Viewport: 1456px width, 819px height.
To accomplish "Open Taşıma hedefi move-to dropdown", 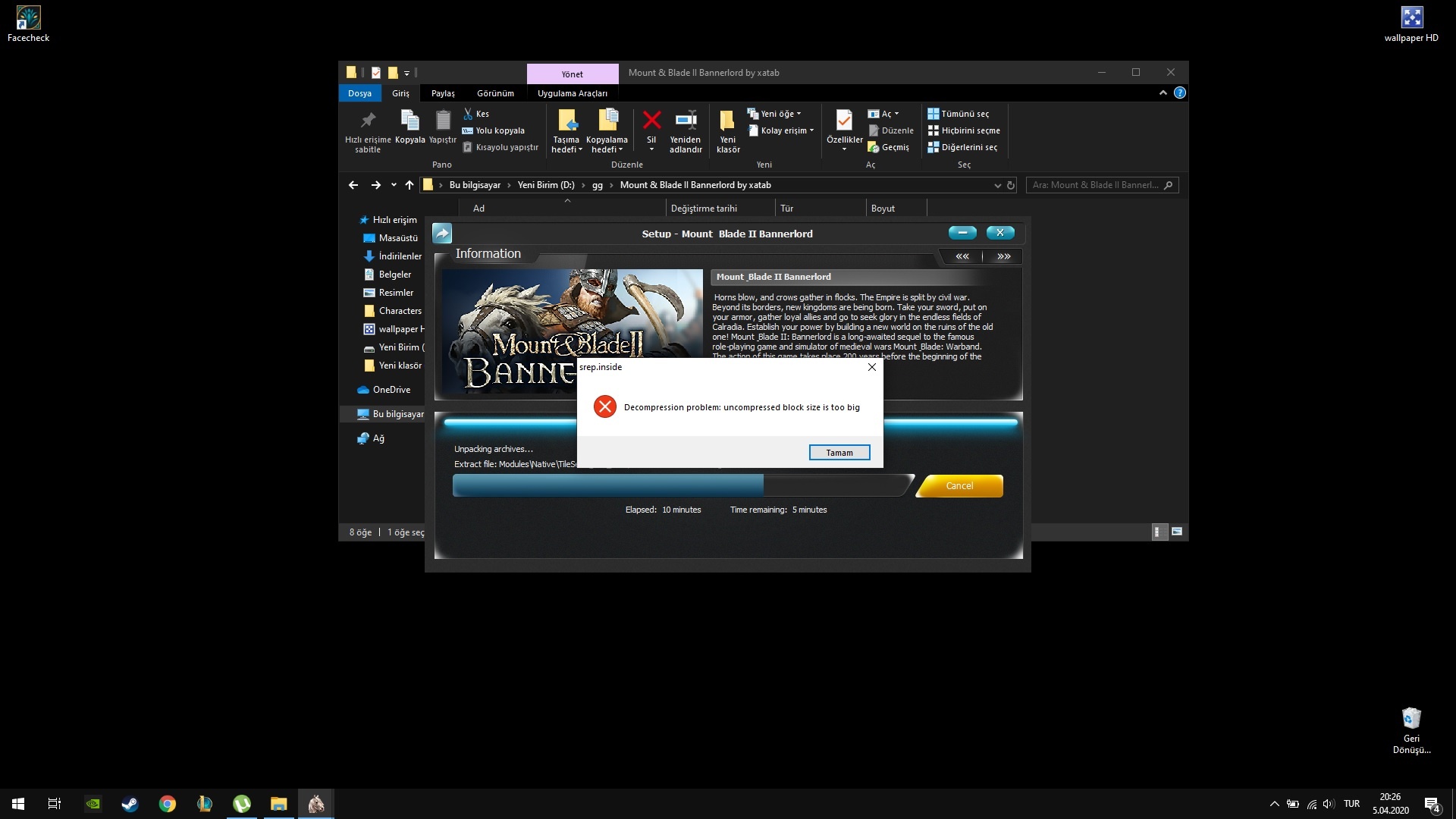I will pyautogui.click(x=566, y=131).
